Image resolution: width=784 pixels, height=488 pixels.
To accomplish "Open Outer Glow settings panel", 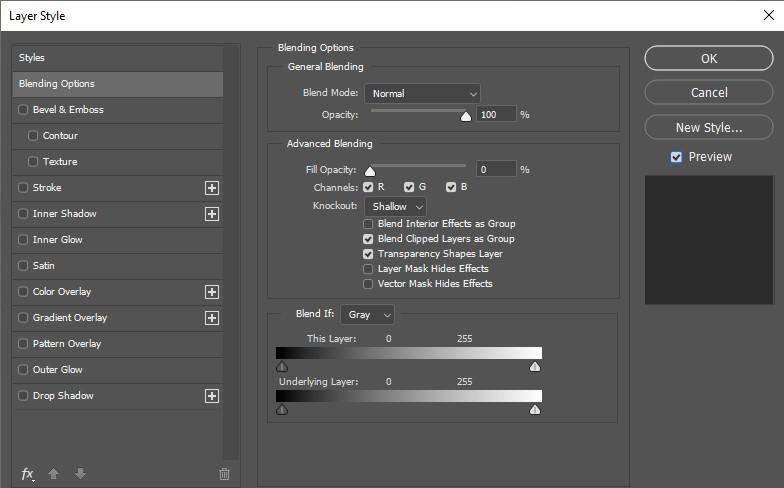I will [x=58, y=370].
